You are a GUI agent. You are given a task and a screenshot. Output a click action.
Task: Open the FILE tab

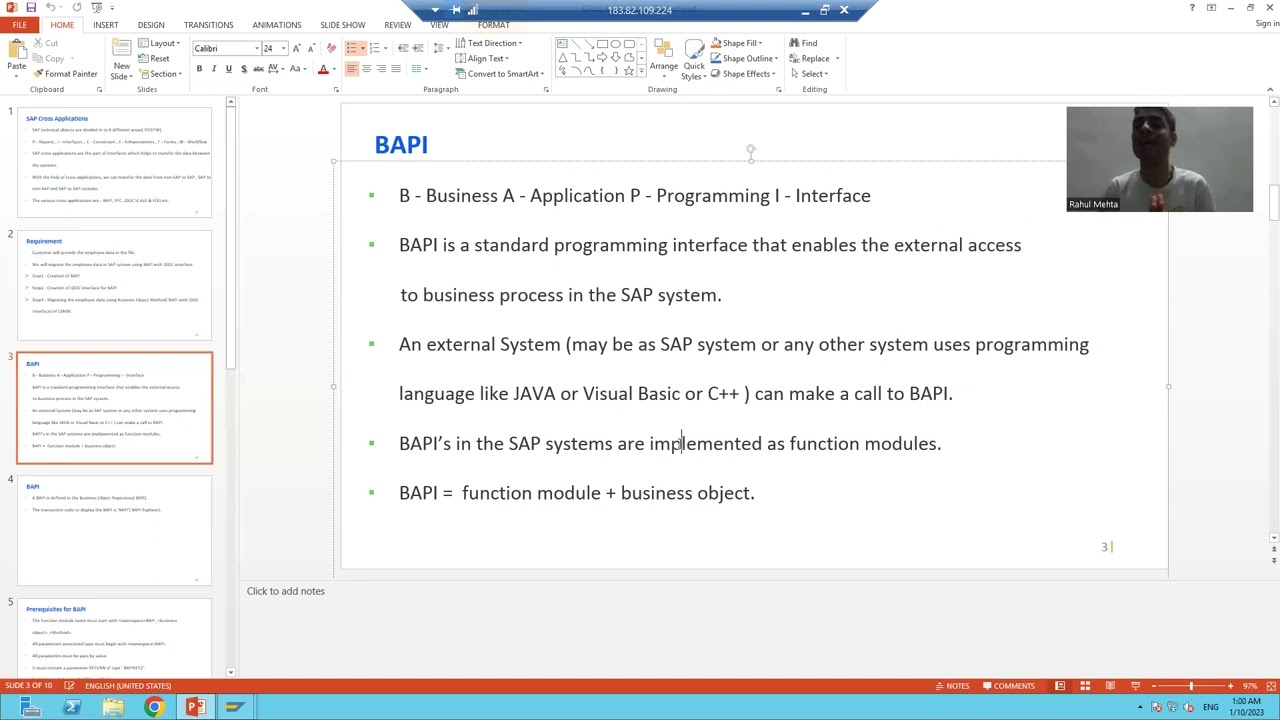(x=19, y=24)
